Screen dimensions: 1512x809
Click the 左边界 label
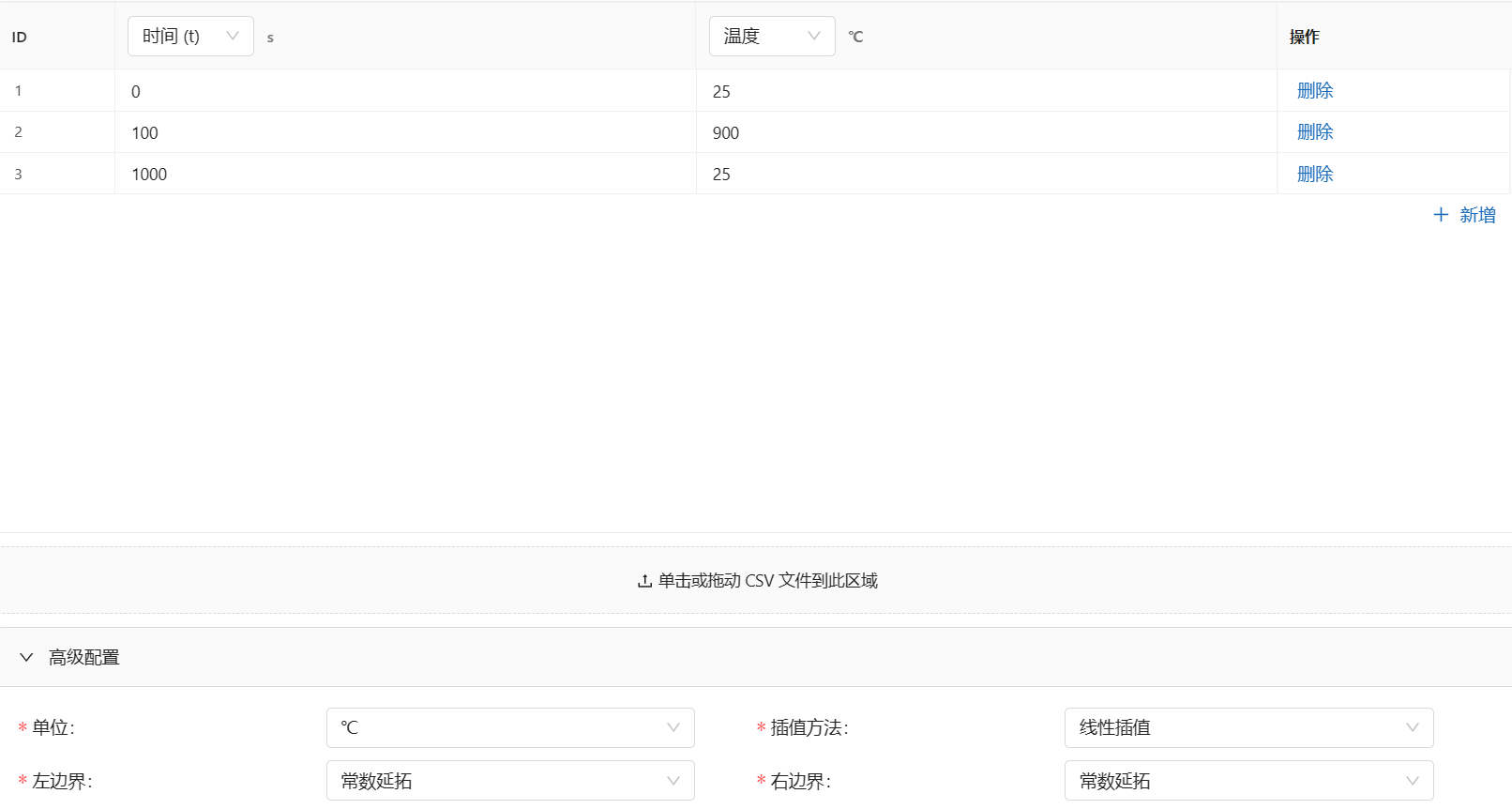pyautogui.click(x=62, y=781)
